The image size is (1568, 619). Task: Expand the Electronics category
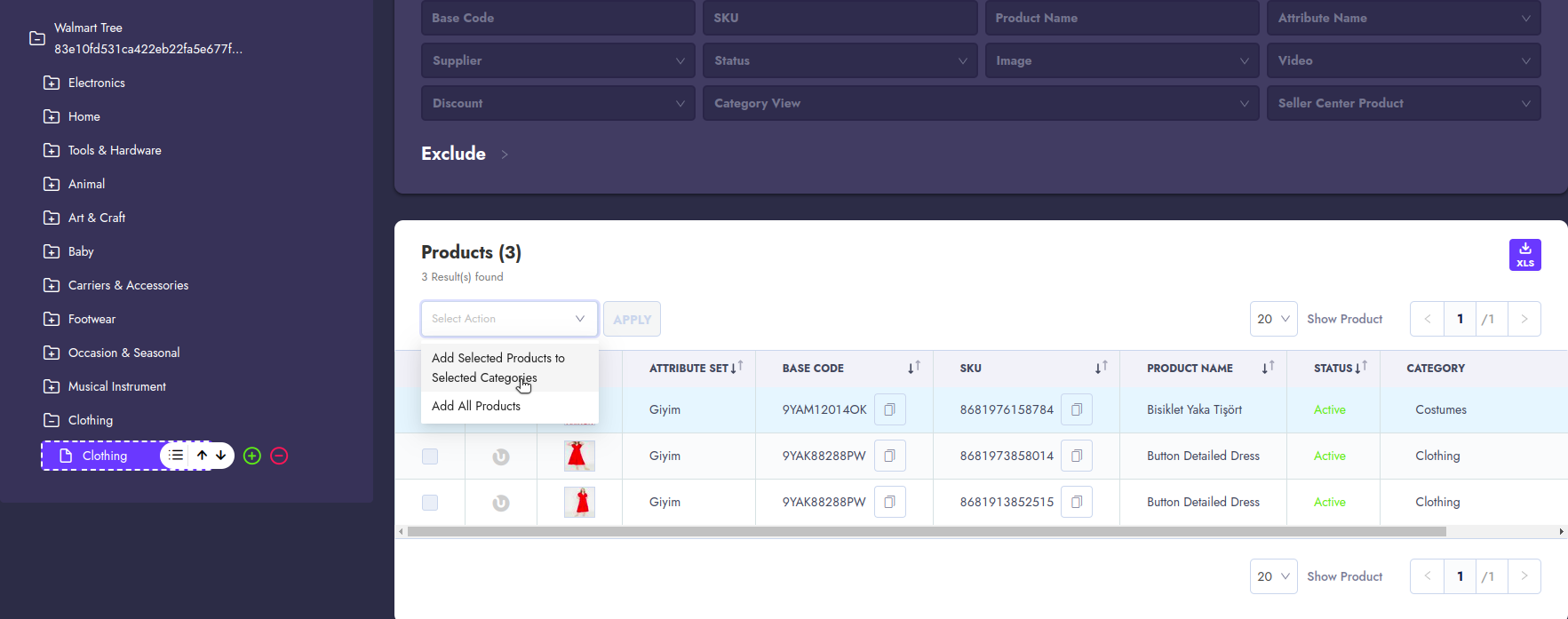[52, 83]
